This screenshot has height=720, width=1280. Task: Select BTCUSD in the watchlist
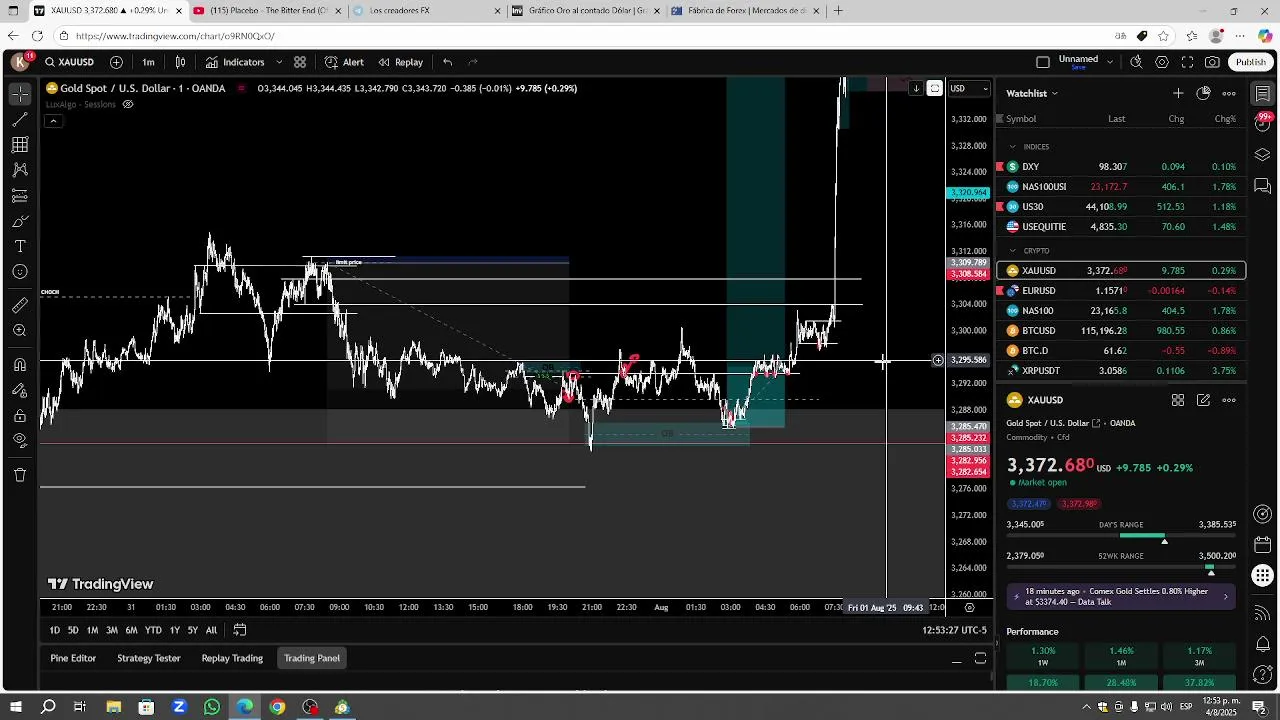[x=1121, y=331]
